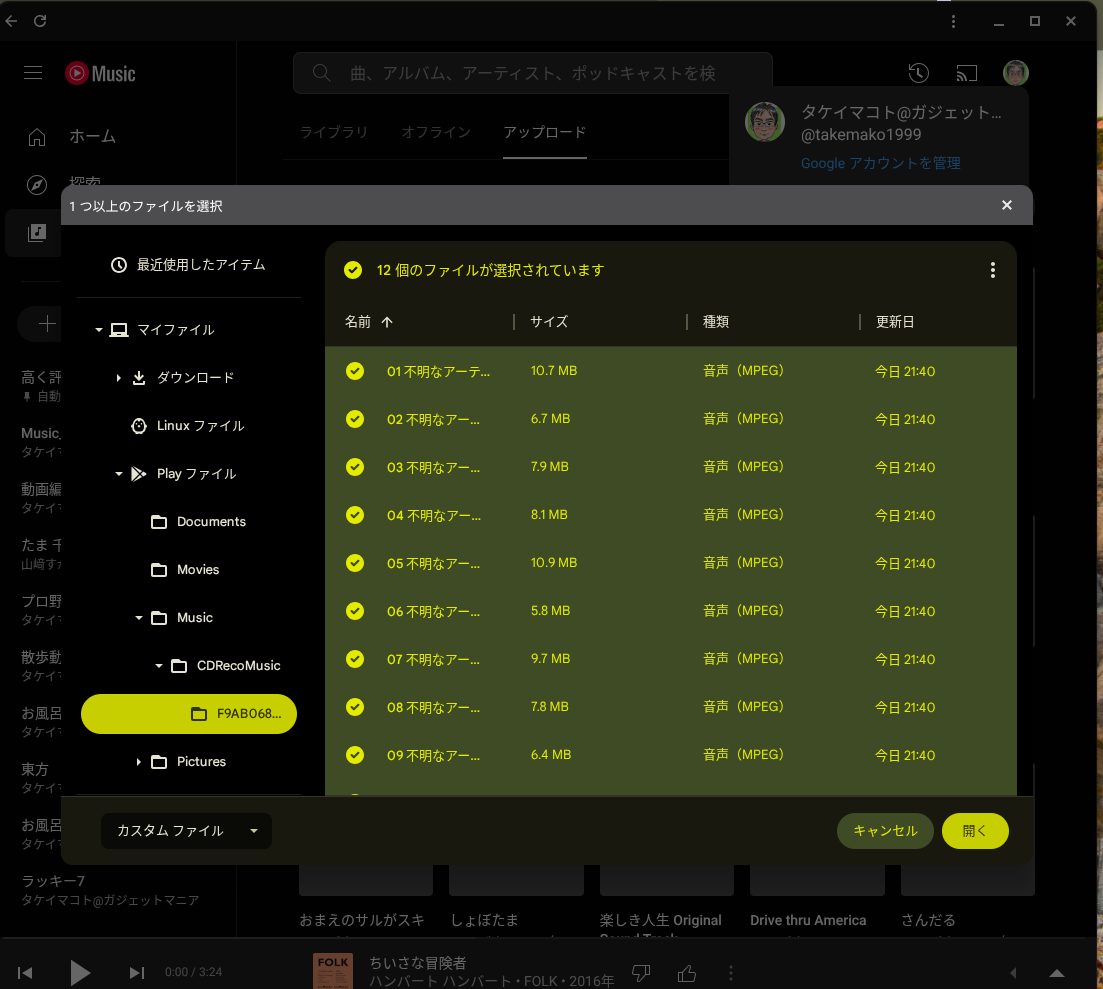Click the cast to device icon

[966, 73]
